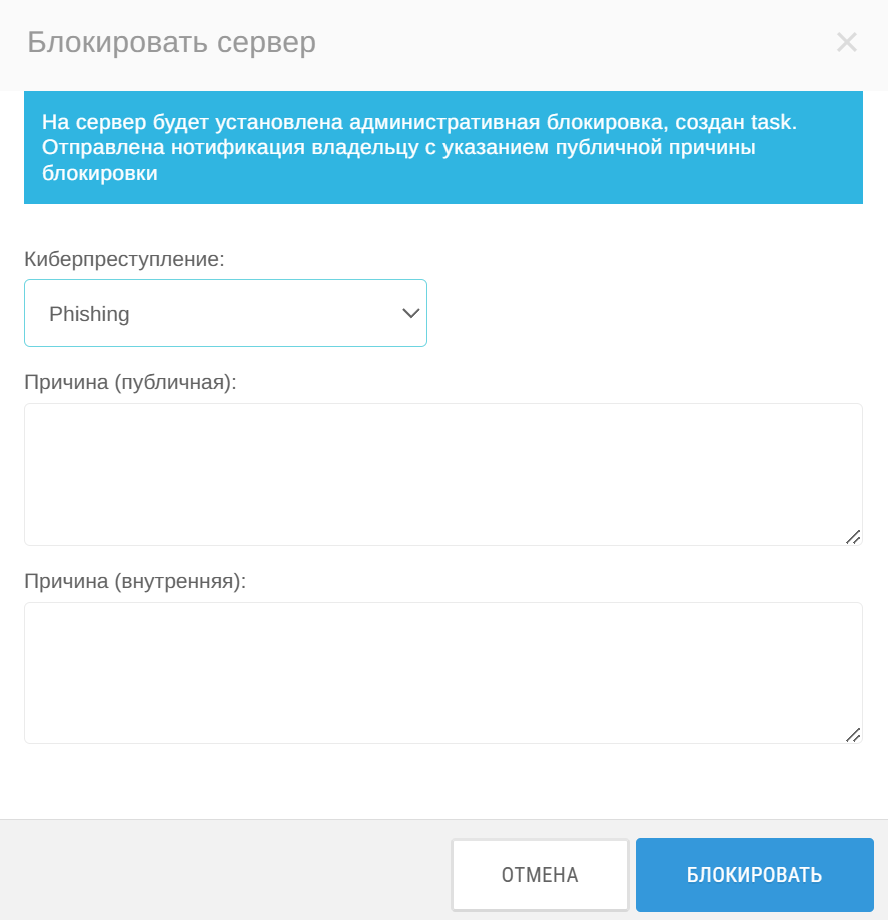The image size is (888, 920).
Task: Open the Киберпреступление dropdown
Action: click(225, 313)
